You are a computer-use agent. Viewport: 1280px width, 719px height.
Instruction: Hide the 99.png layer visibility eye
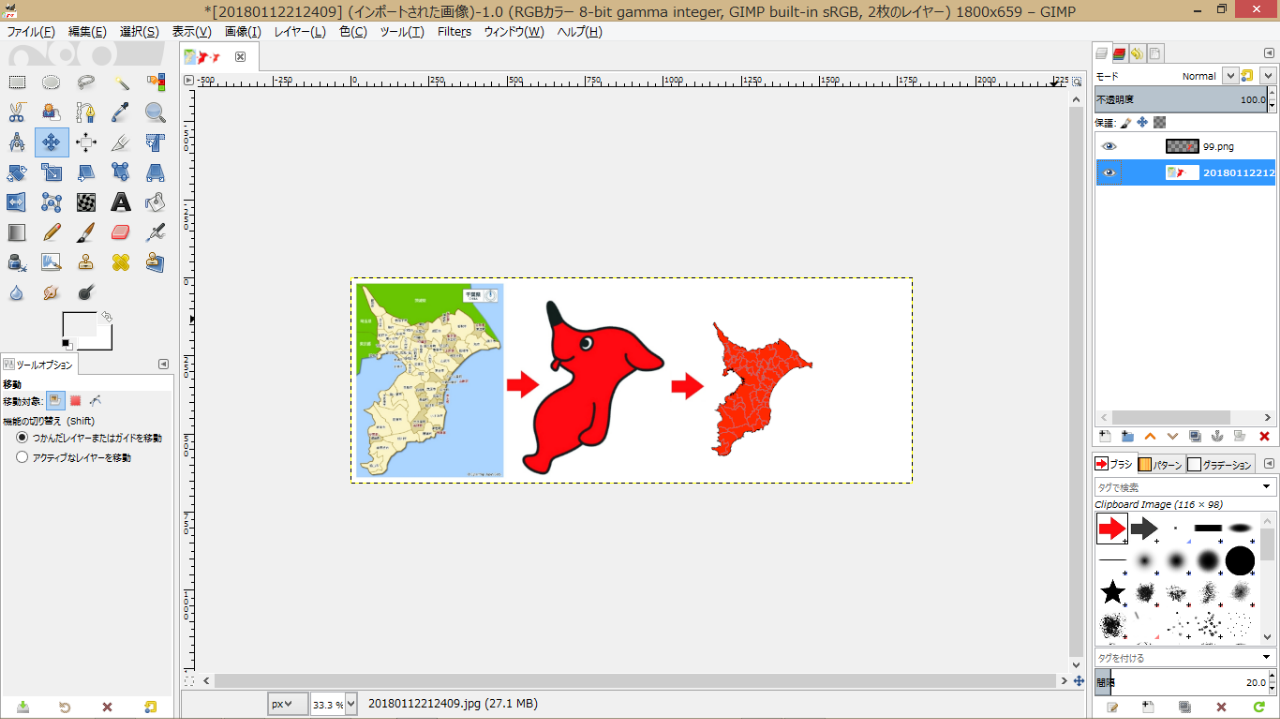tap(1108, 146)
